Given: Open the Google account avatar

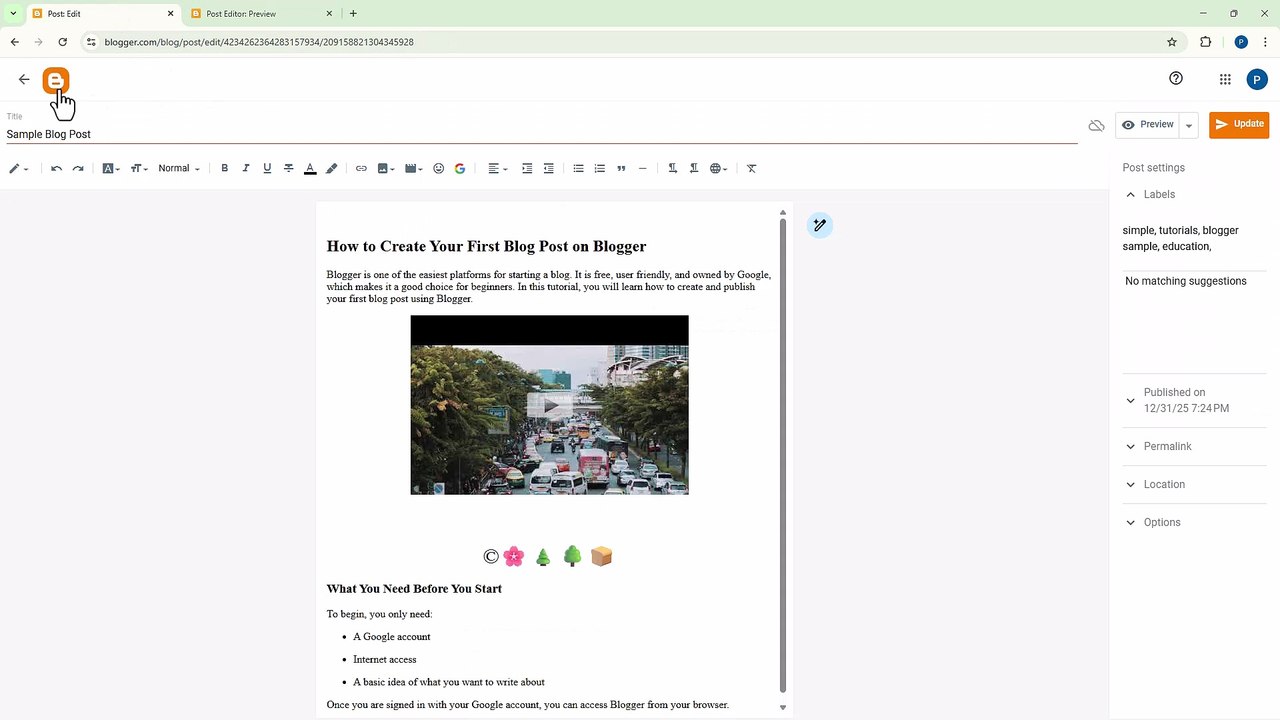Looking at the screenshot, I should 1257,80.
